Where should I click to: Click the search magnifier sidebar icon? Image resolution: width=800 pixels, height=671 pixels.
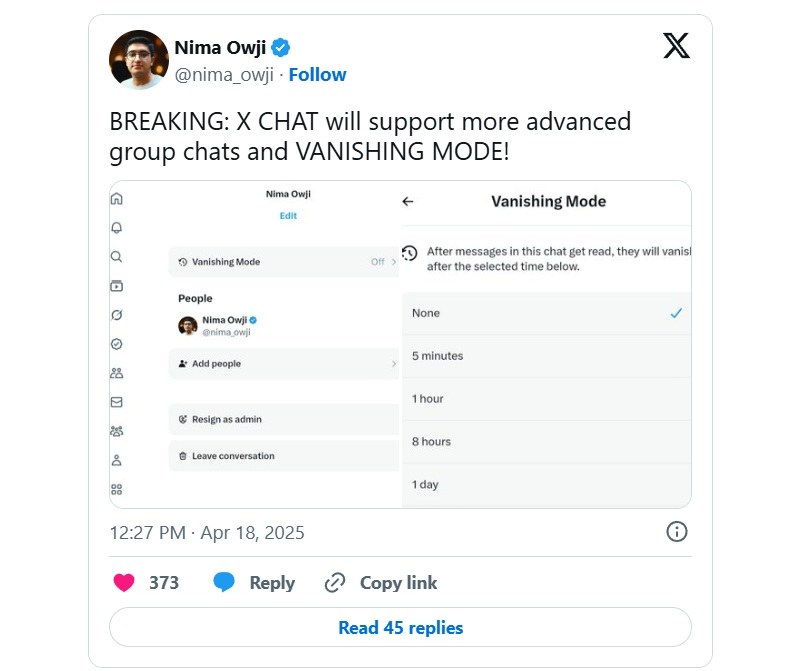point(117,257)
